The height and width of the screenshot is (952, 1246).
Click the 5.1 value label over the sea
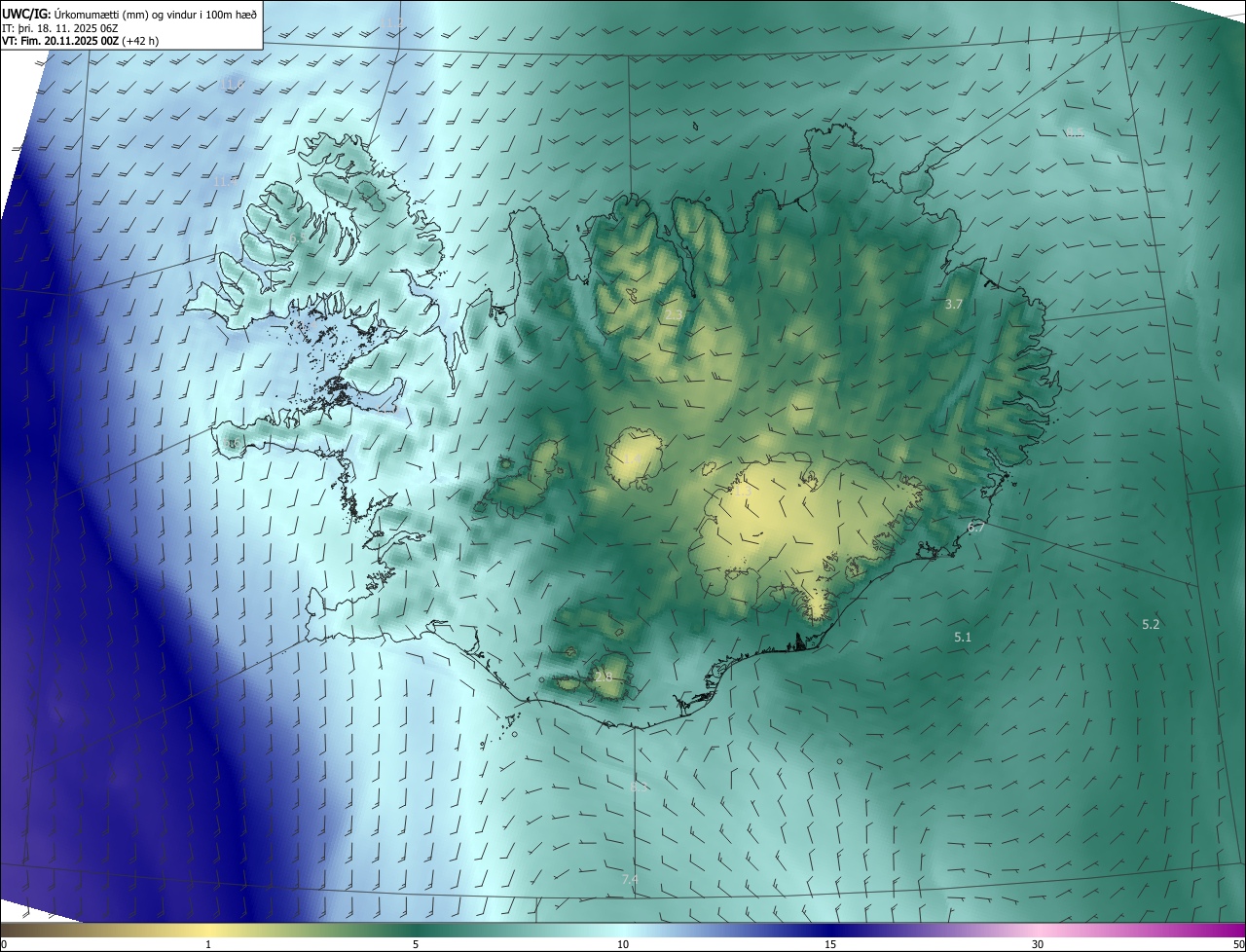(x=963, y=637)
